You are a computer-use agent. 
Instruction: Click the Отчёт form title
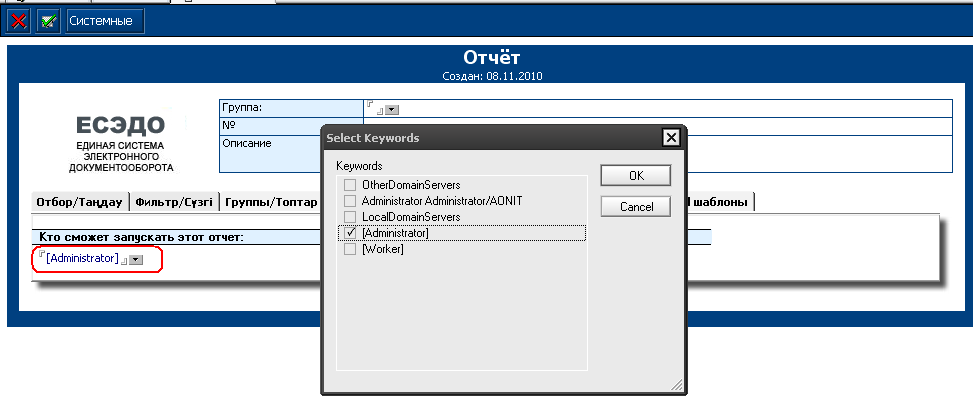pyautogui.click(x=491, y=58)
